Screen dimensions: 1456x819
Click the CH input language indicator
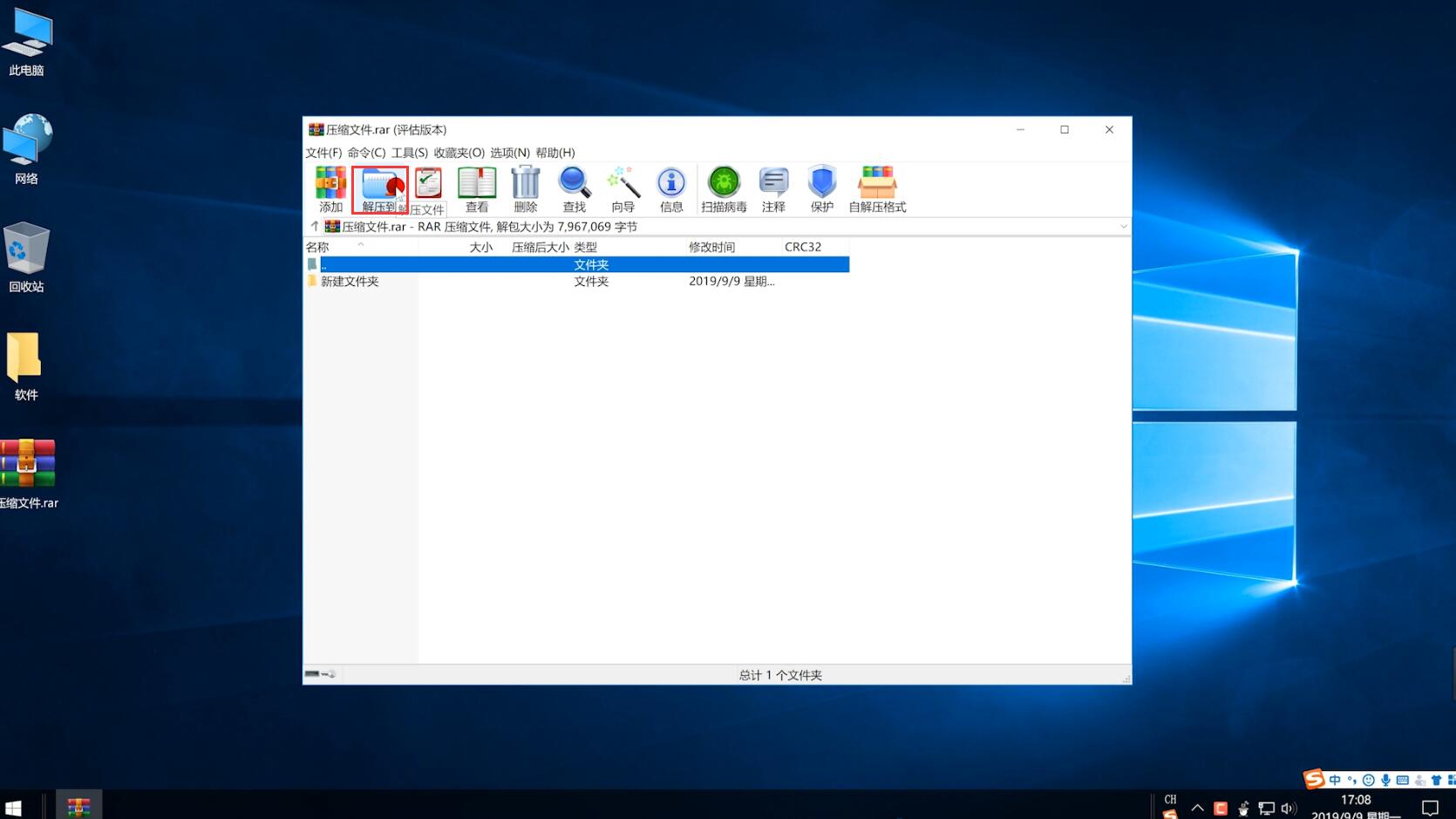coord(1170,800)
